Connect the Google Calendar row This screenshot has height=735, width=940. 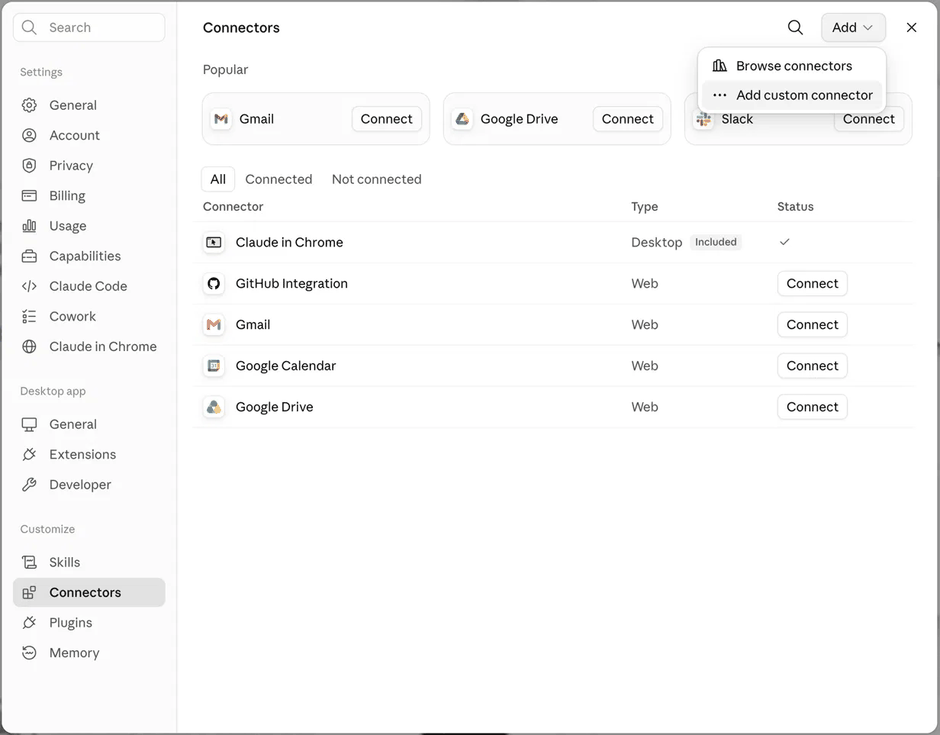click(x=812, y=366)
